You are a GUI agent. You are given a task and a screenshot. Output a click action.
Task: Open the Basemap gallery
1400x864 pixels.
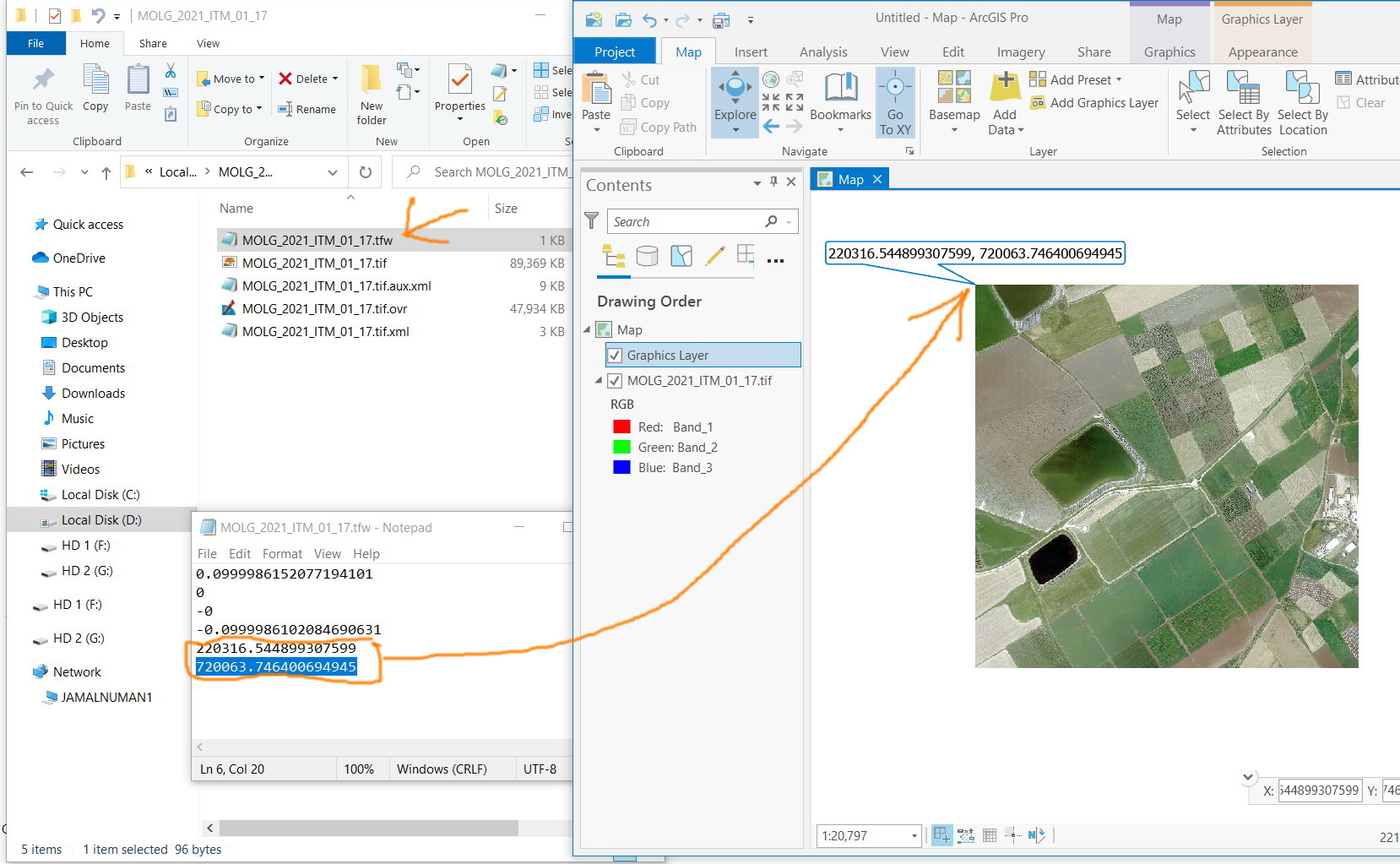tap(954, 102)
